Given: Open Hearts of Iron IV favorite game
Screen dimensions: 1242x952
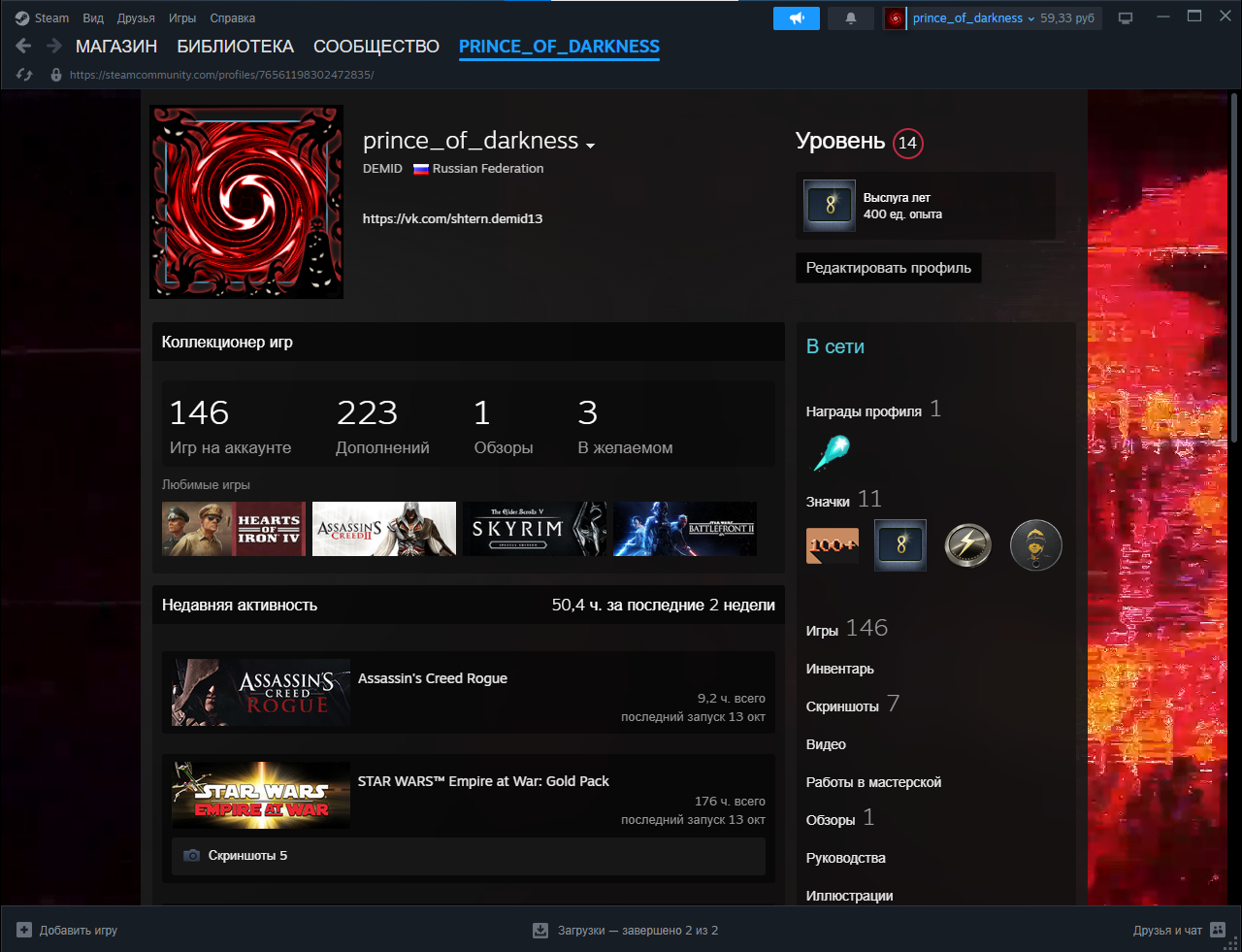Looking at the screenshot, I should [x=234, y=529].
